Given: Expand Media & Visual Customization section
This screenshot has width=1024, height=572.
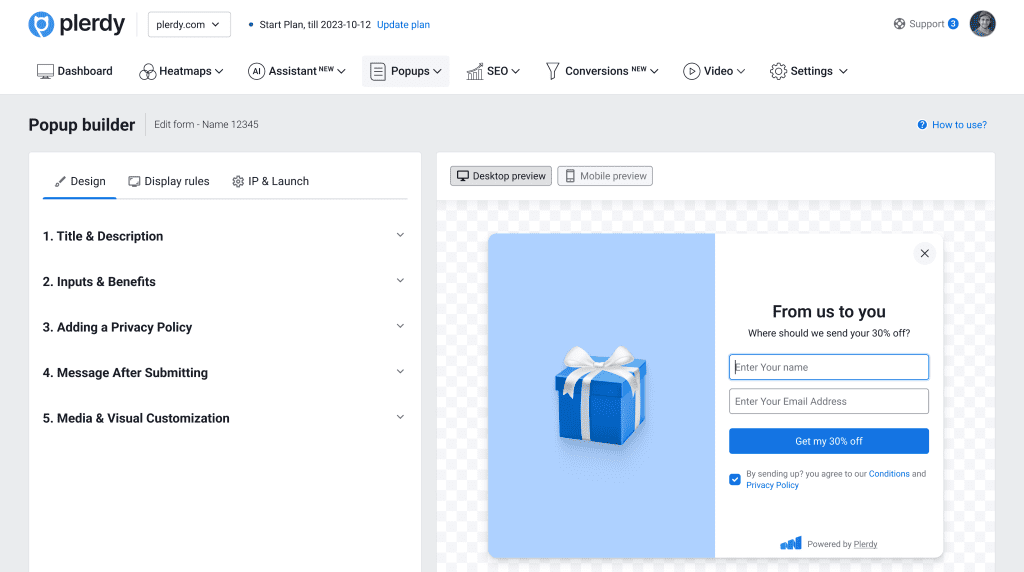Looking at the screenshot, I should 224,418.
